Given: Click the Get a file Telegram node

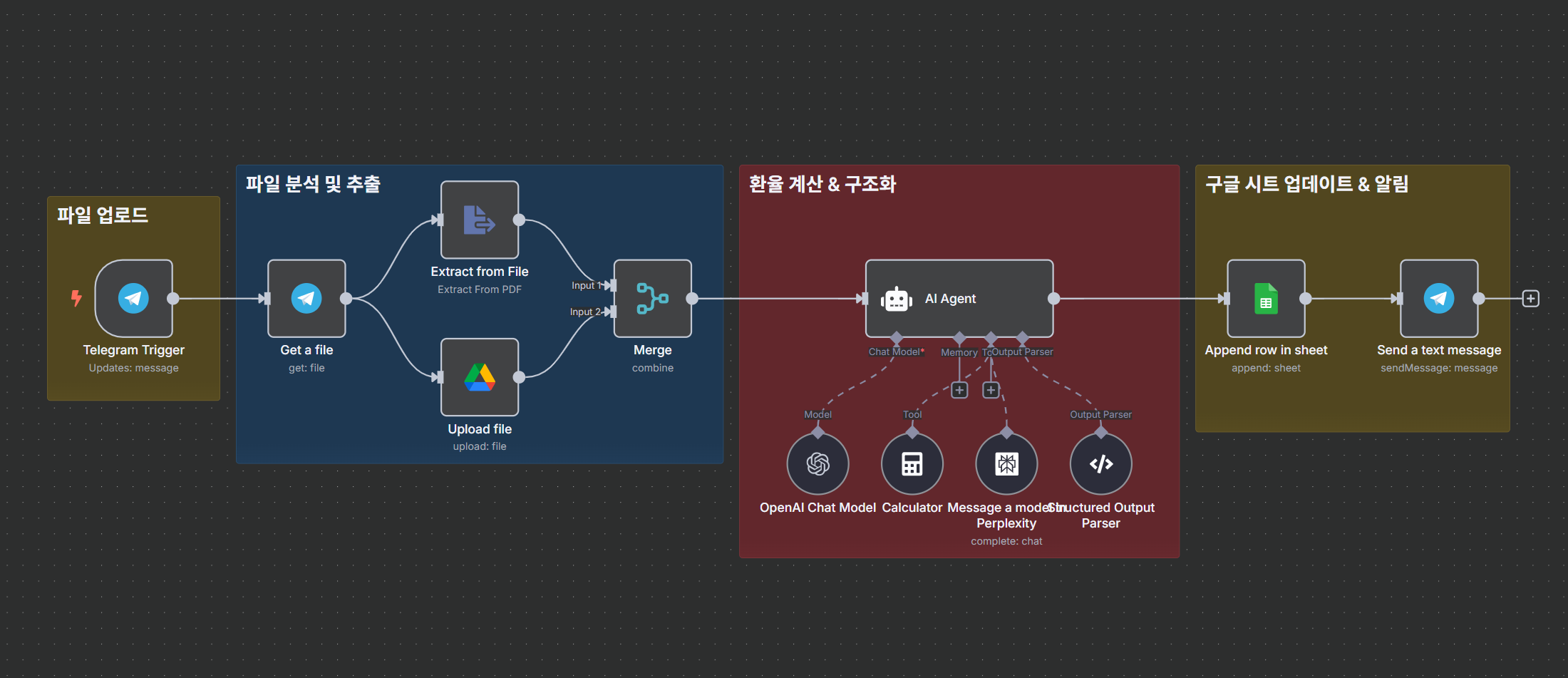Looking at the screenshot, I should click(x=306, y=298).
